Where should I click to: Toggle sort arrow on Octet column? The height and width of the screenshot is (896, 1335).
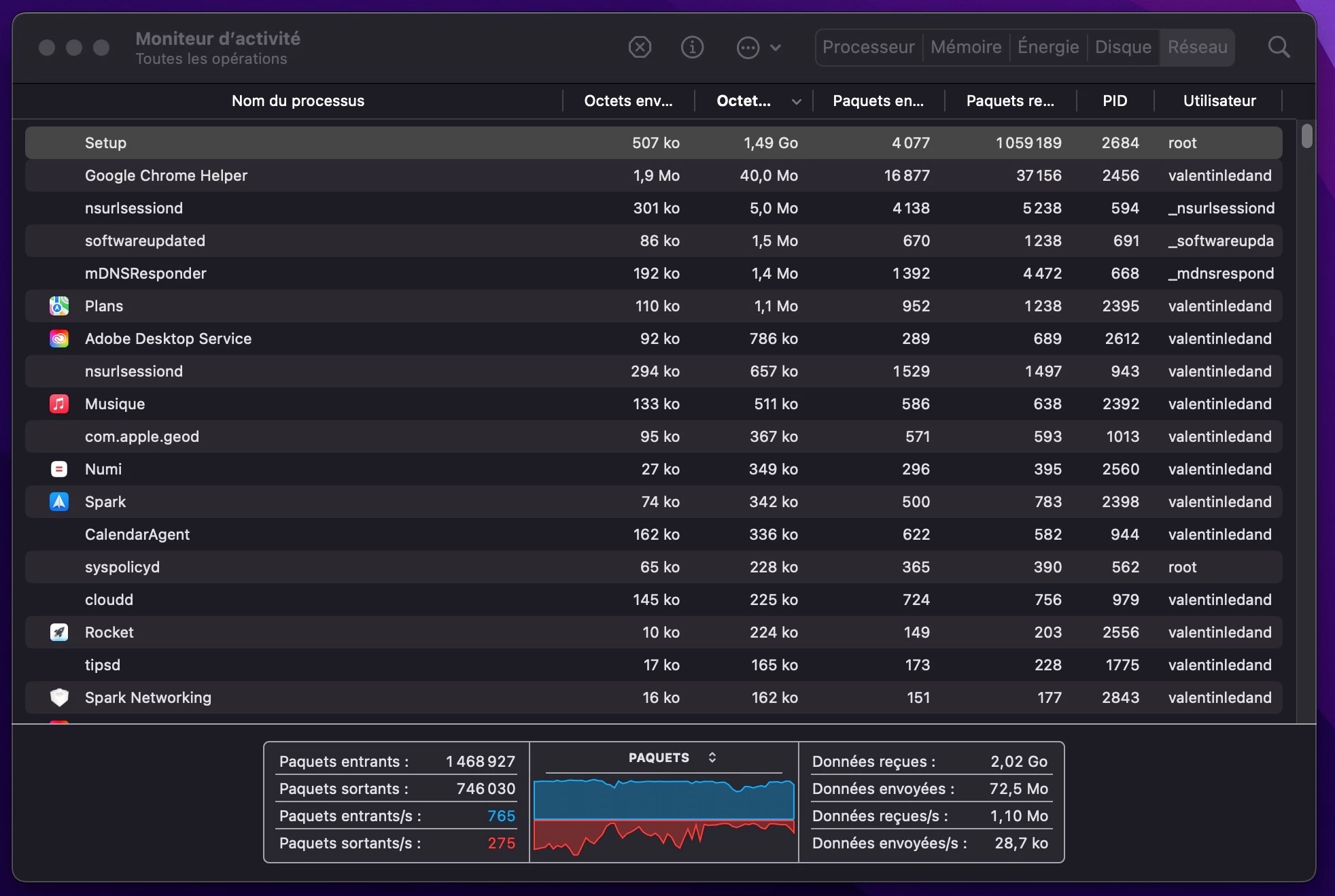point(796,102)
